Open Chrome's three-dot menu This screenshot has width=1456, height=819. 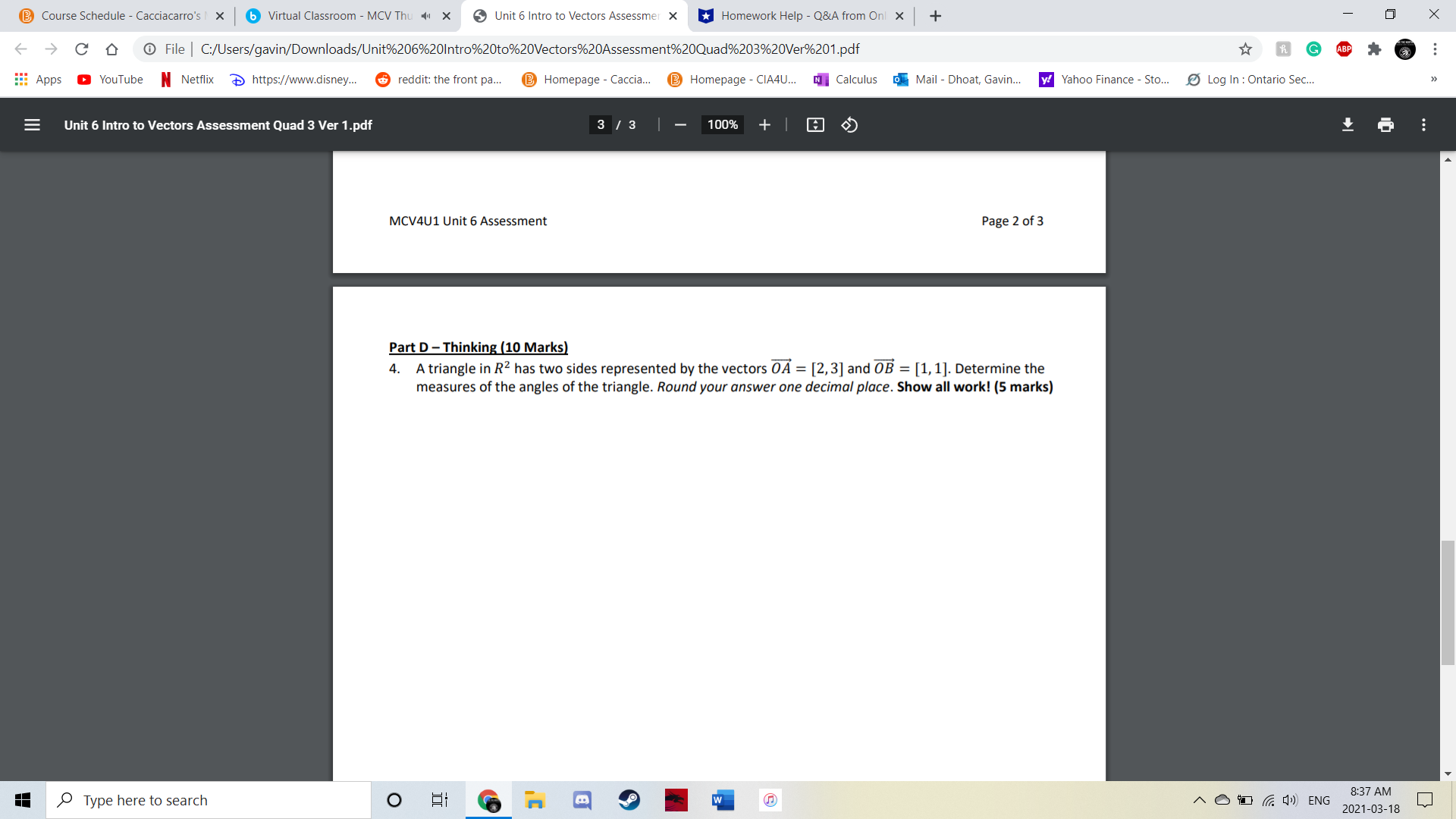1435,49
